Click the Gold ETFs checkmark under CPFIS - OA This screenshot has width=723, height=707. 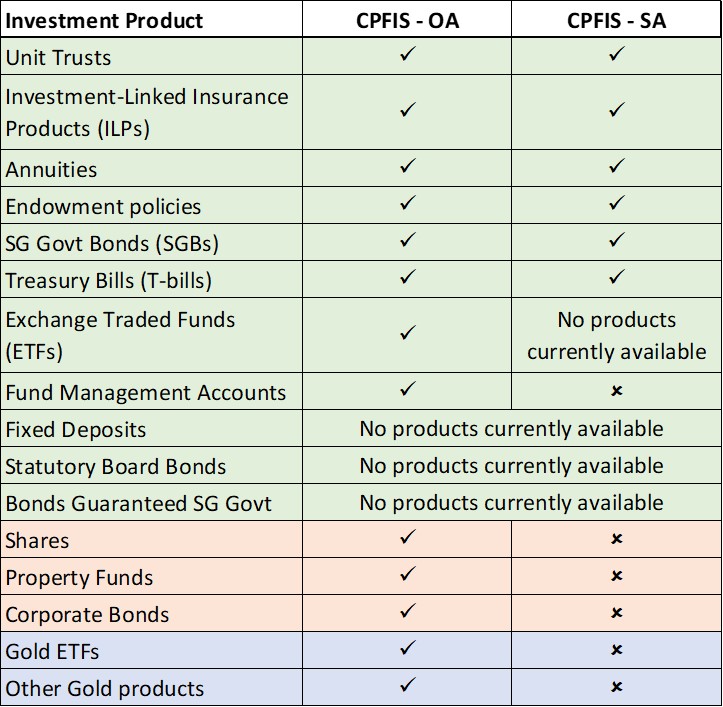(407, 650)
